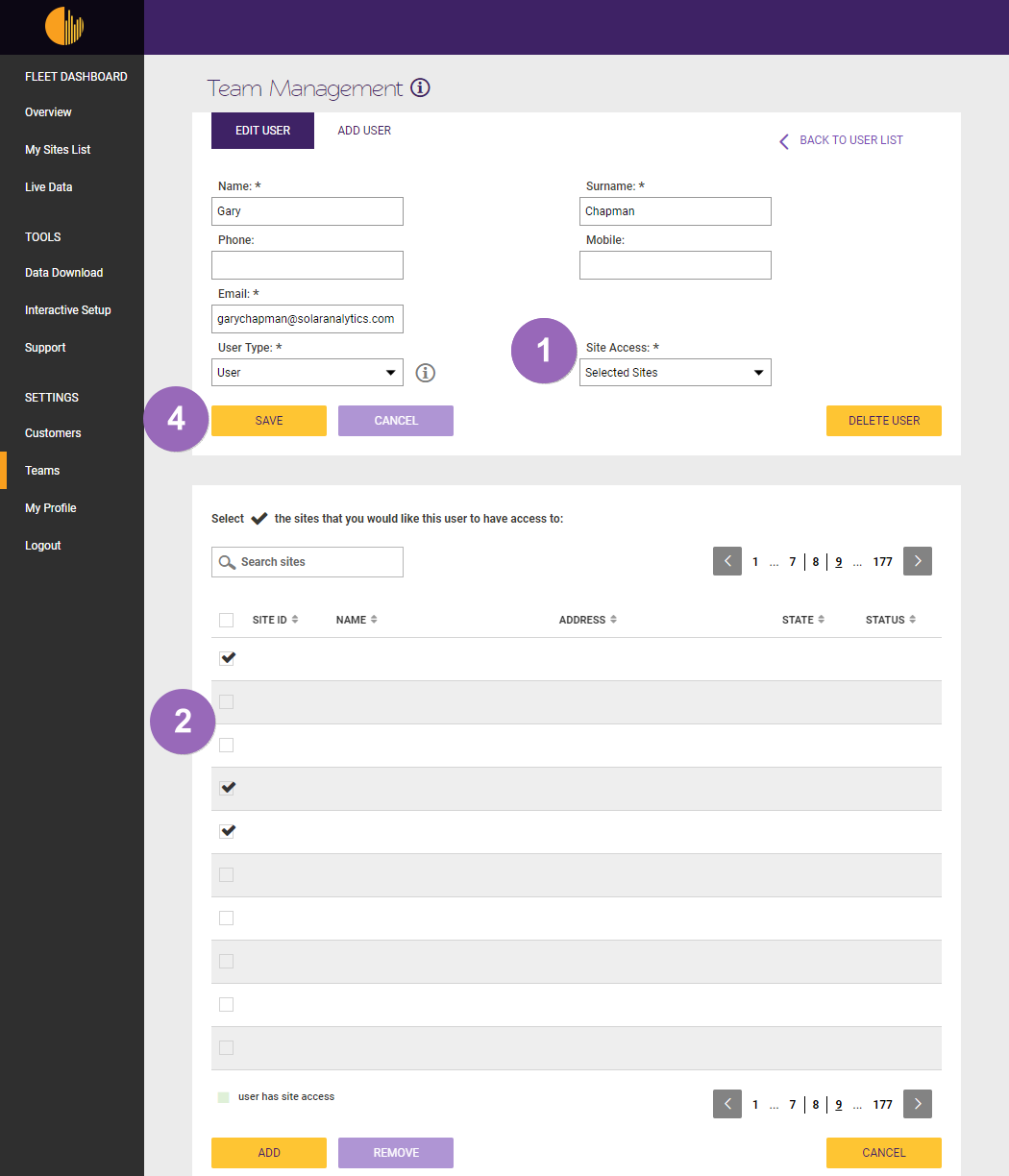Open Overview in sidebar
The height and width of the screenshot is (1176, 1009).
pos(48,112)
